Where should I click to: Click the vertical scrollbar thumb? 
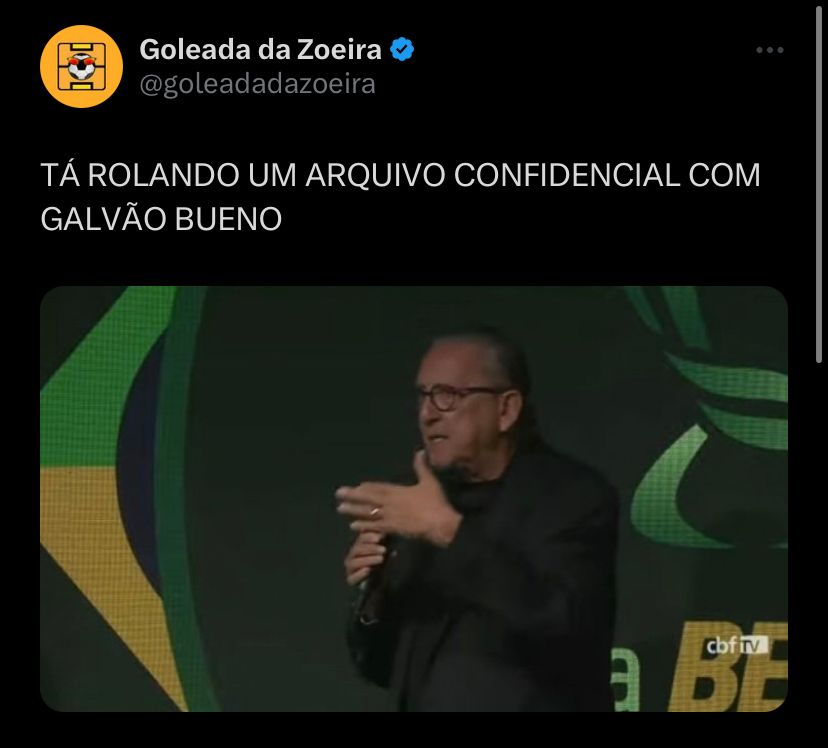pos(818,184)
